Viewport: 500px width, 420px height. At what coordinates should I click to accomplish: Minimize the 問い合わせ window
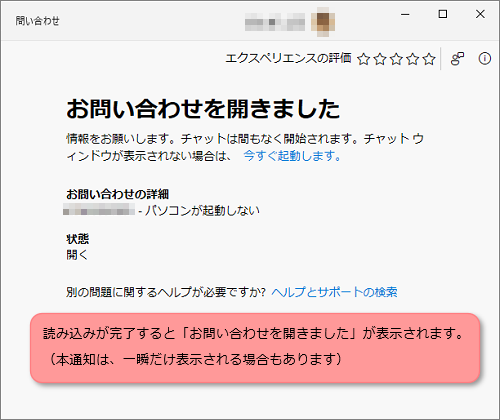click(405, 14)
